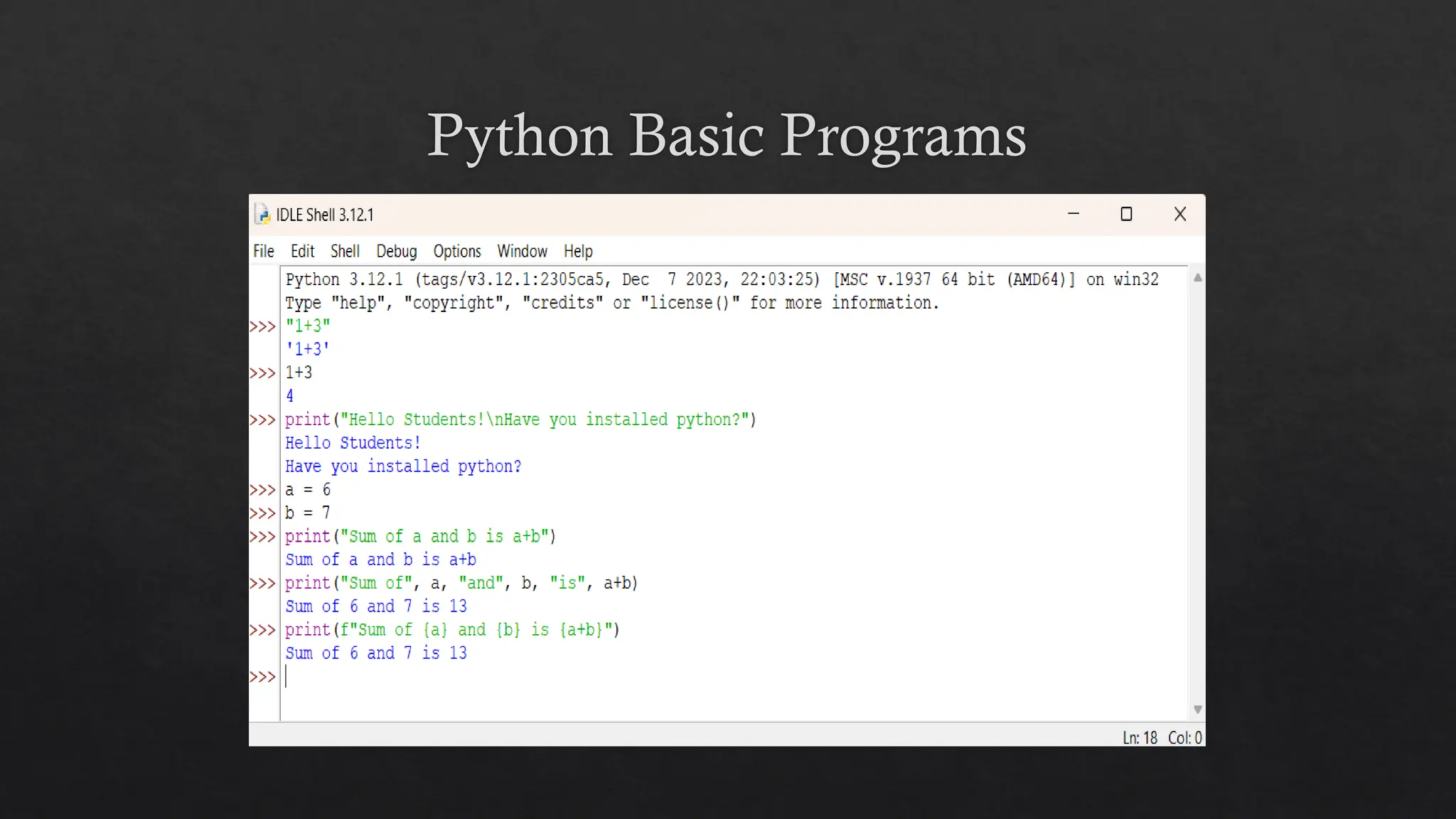The image size is (1456, 819).
Task: Click the IDLE Shell 3.12.1 title text
Action: (325, 215)
